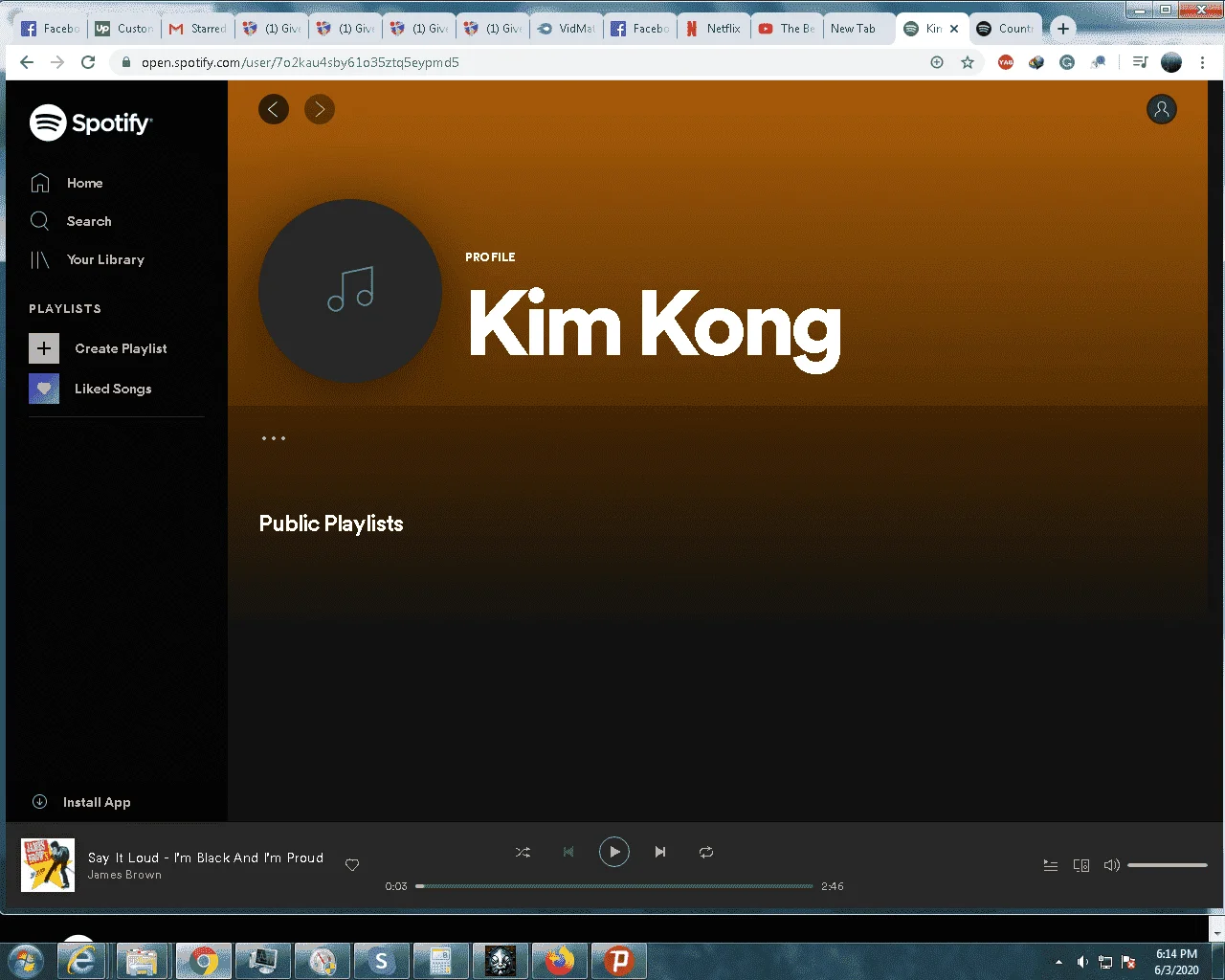Open the song title Say It Loud
1225x980 pixels.
click(206, 857)
